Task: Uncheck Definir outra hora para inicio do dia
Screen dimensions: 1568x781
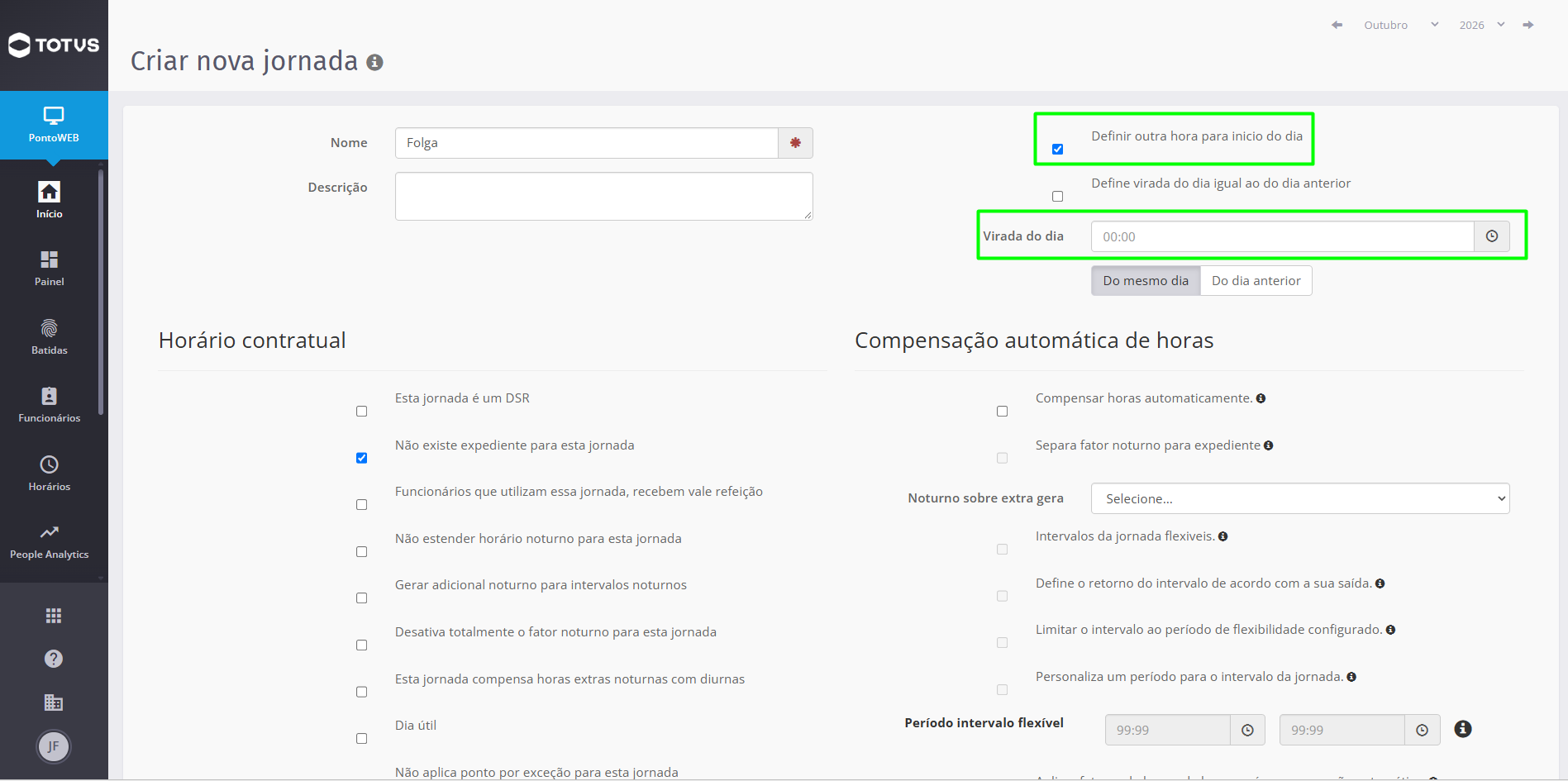Action: point(1057,150)
